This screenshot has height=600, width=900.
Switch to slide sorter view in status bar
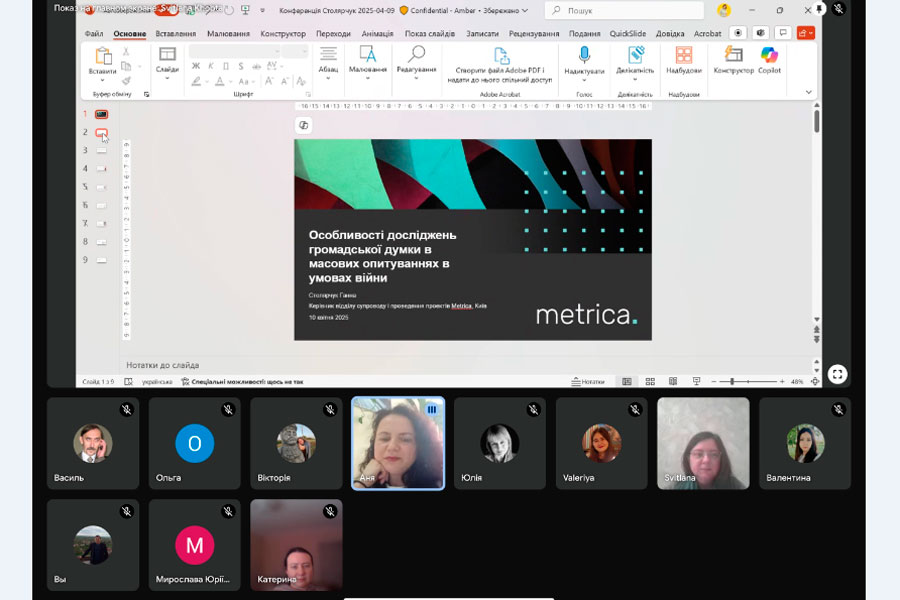click(x=650, y=382)
